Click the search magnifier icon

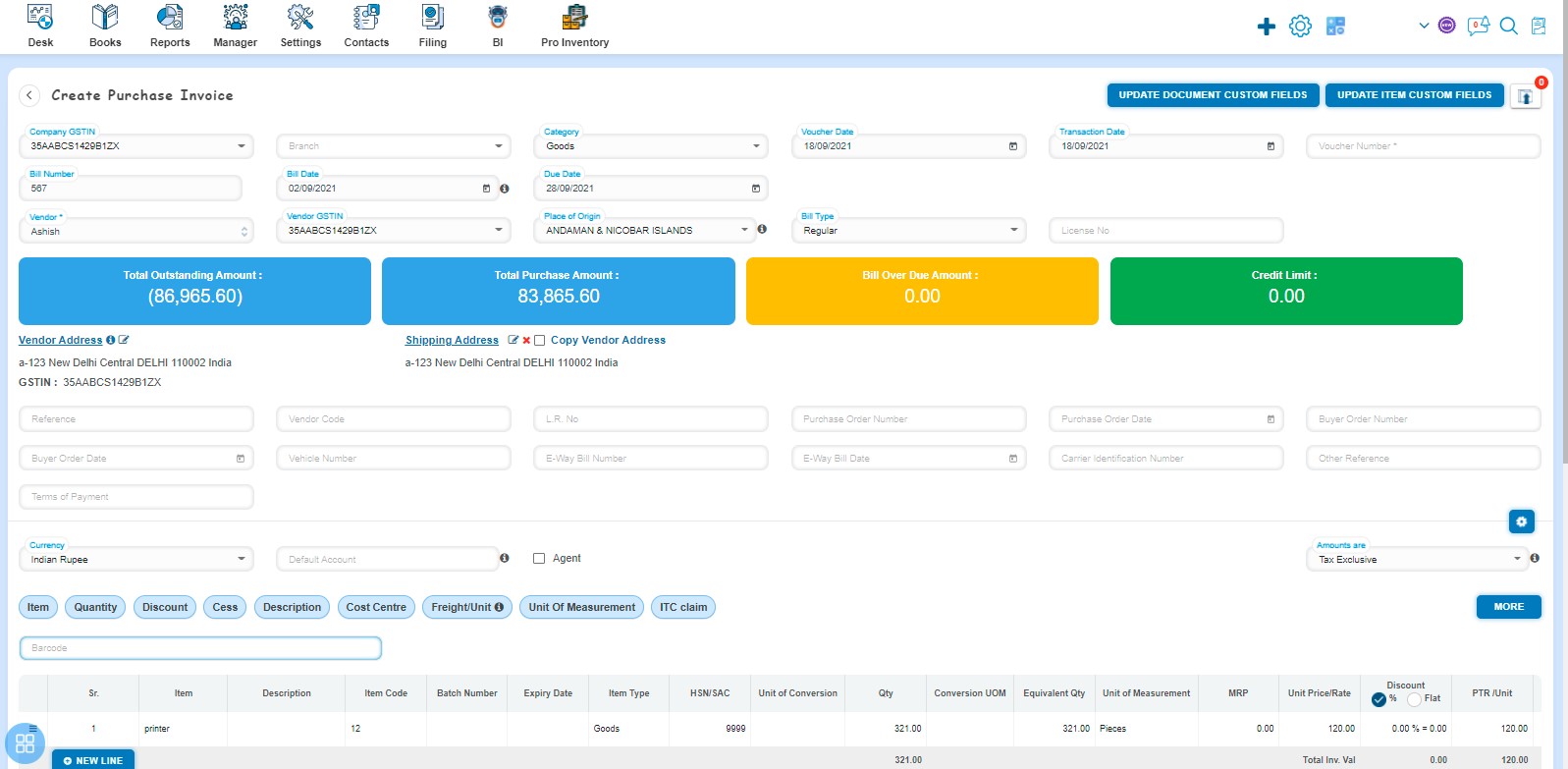click(x=1509, y=27)
